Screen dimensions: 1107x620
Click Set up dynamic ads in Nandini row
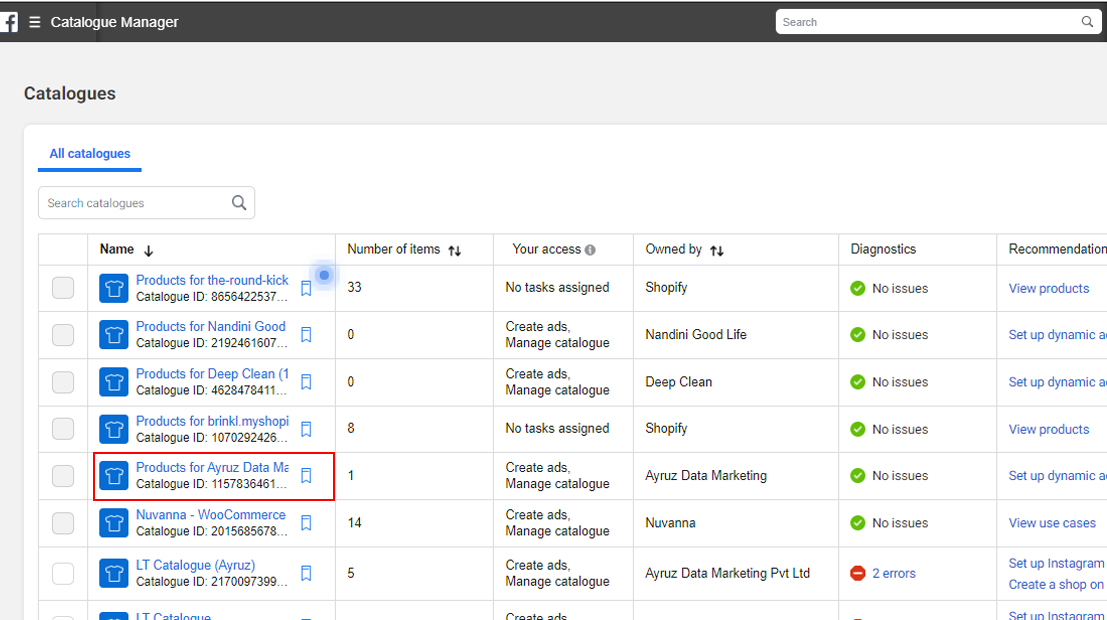pyautogui.click(x=1057, y=335)
